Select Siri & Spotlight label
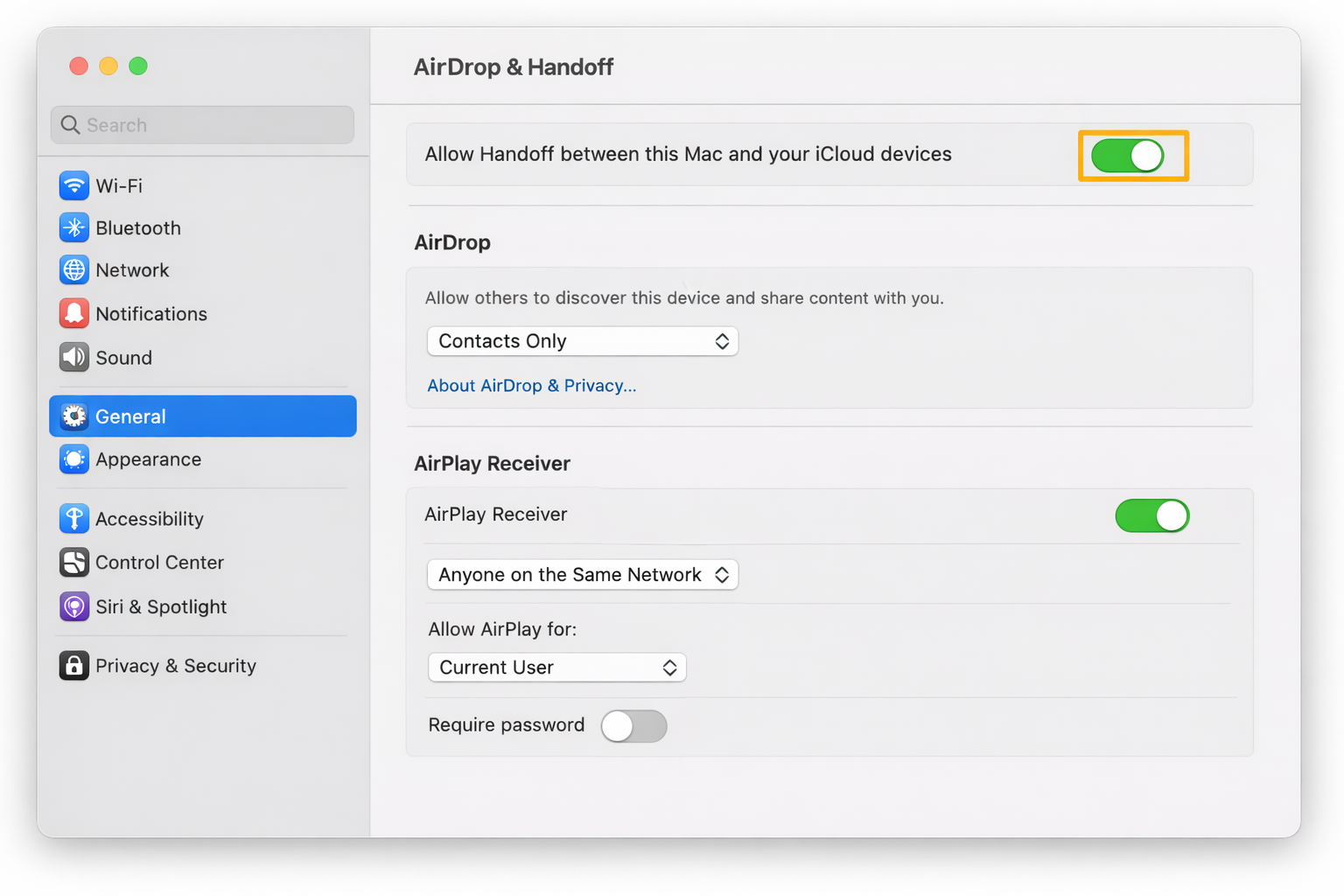1344x896 pixels. pos(161,606)
